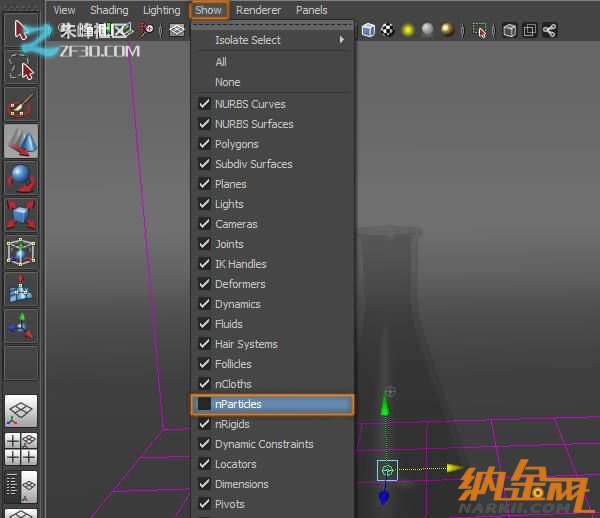Viewport: 600px width, 518px height.
Task: Toggle high quality rendering gold sphere
Action: (x=447, y=30)
